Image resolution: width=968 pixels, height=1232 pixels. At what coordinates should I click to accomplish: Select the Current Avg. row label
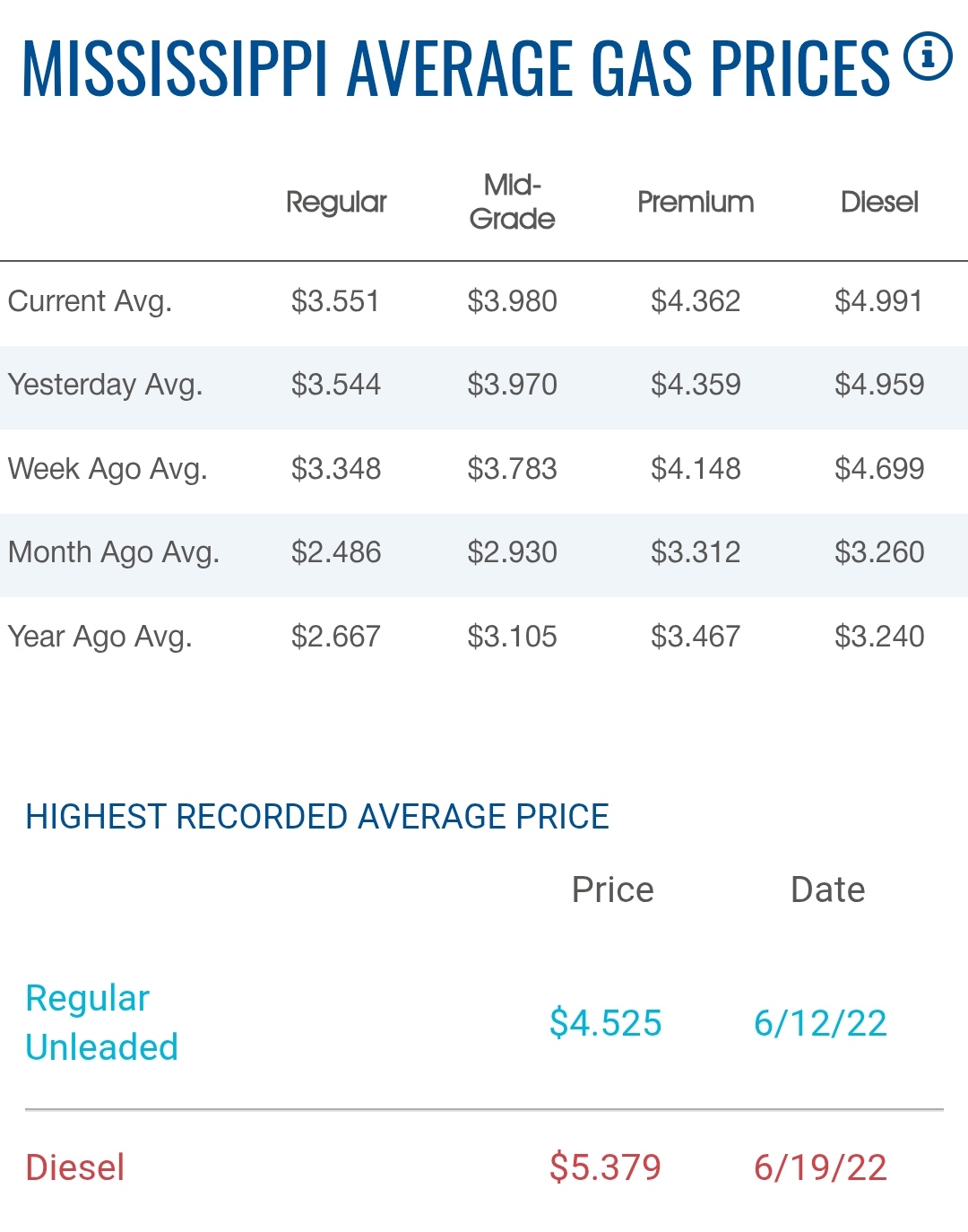pyautogui.click(x=90, y=301)
